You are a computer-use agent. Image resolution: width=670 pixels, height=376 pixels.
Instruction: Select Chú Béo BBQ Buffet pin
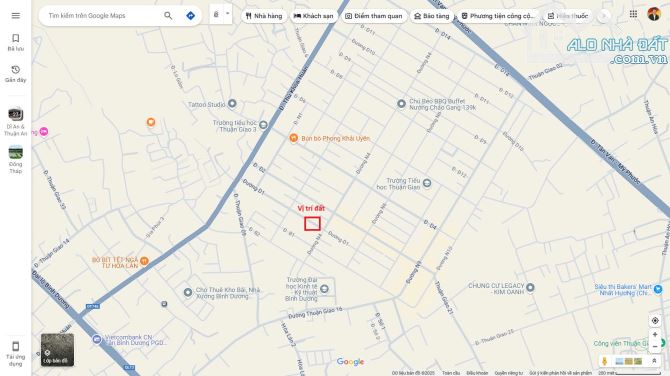401,103
